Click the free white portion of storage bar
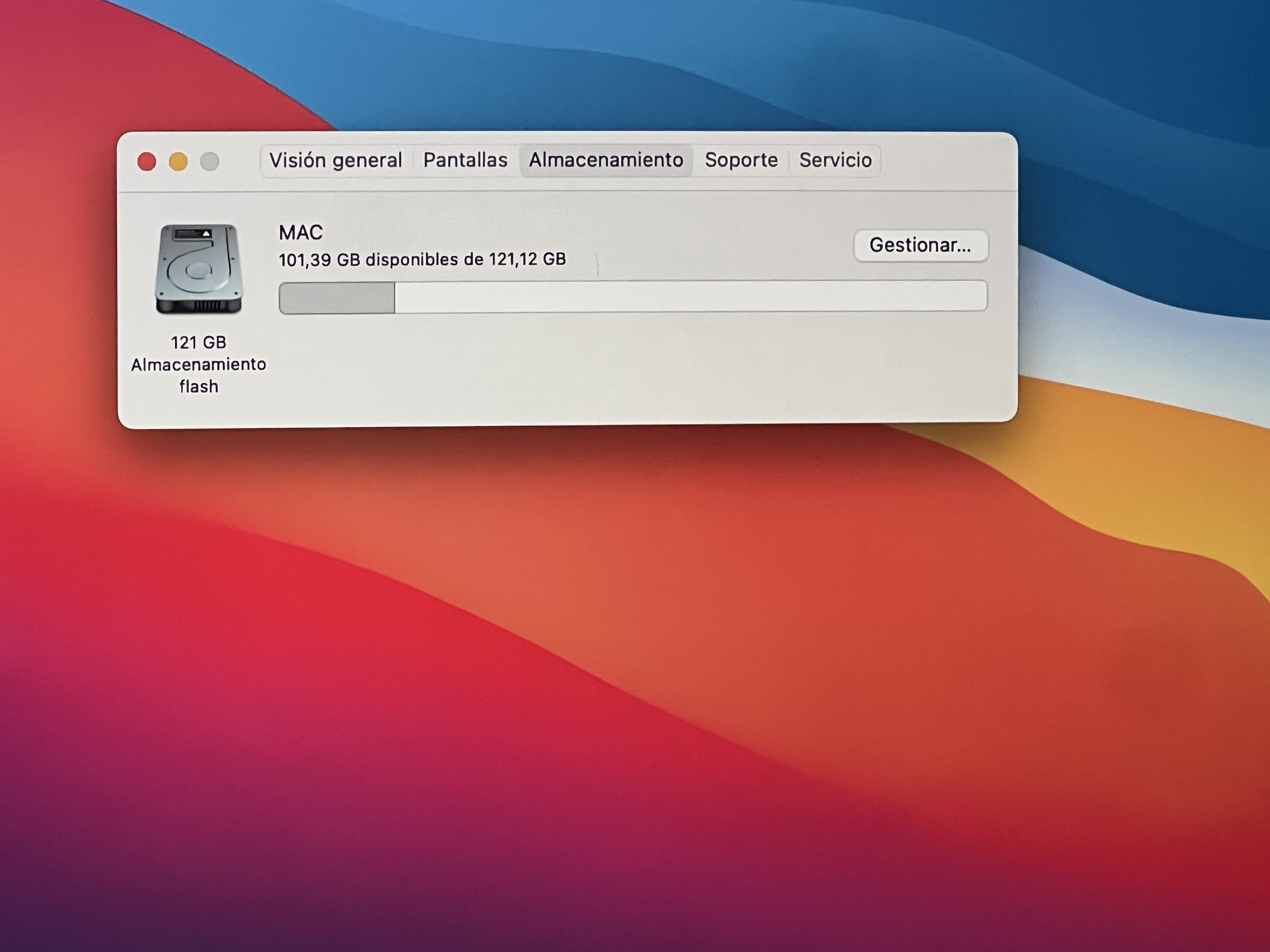The height and width of the screenshot is (952, 1270). [x=689, y=297]
